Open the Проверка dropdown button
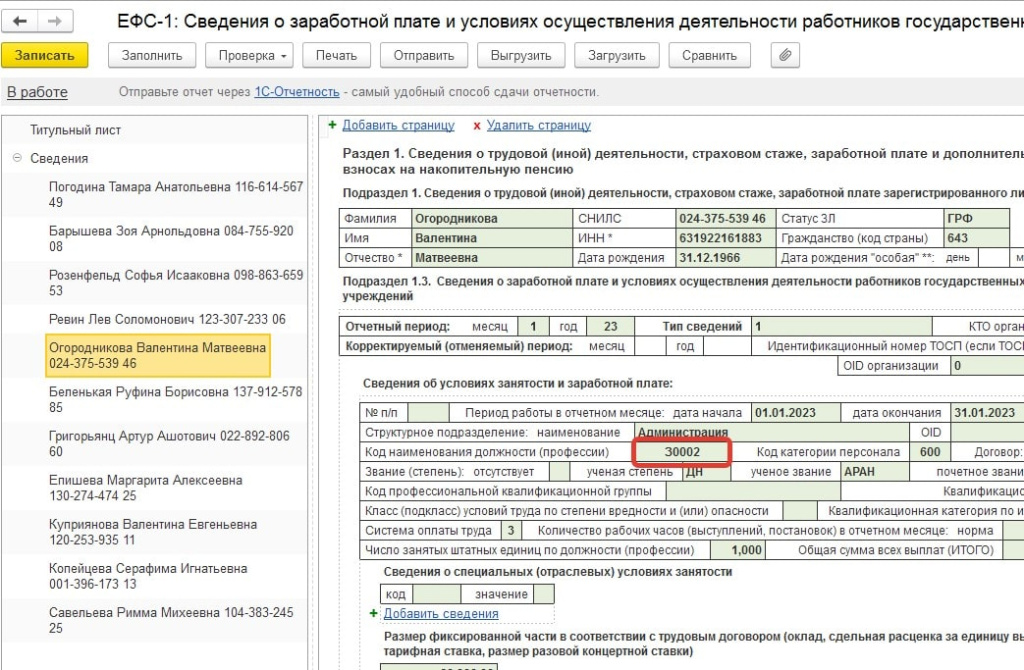The image size is (1024, 670). click(253, 55)
